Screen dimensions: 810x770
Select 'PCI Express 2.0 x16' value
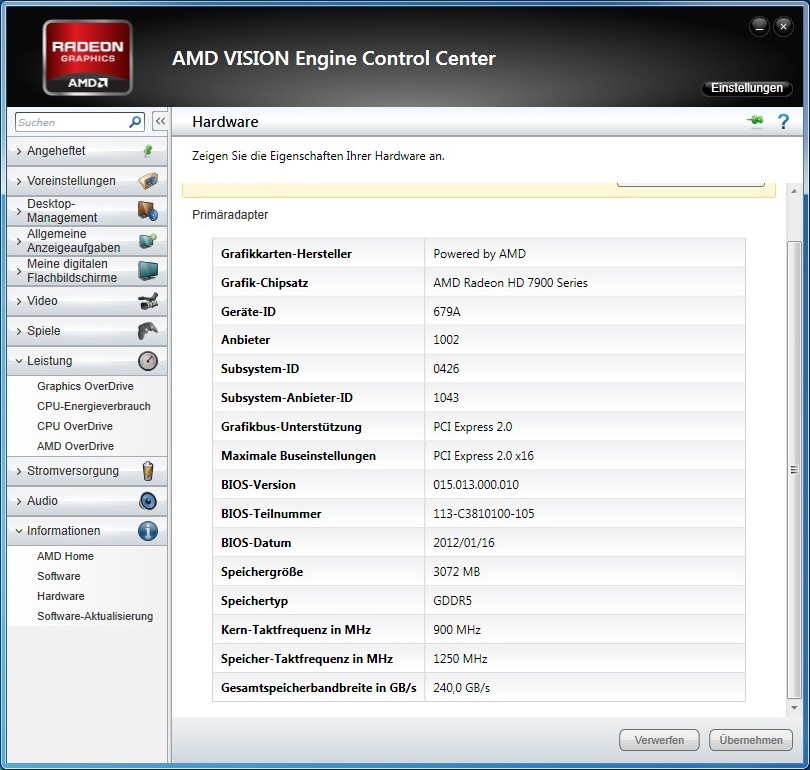(x=484, y=456)
